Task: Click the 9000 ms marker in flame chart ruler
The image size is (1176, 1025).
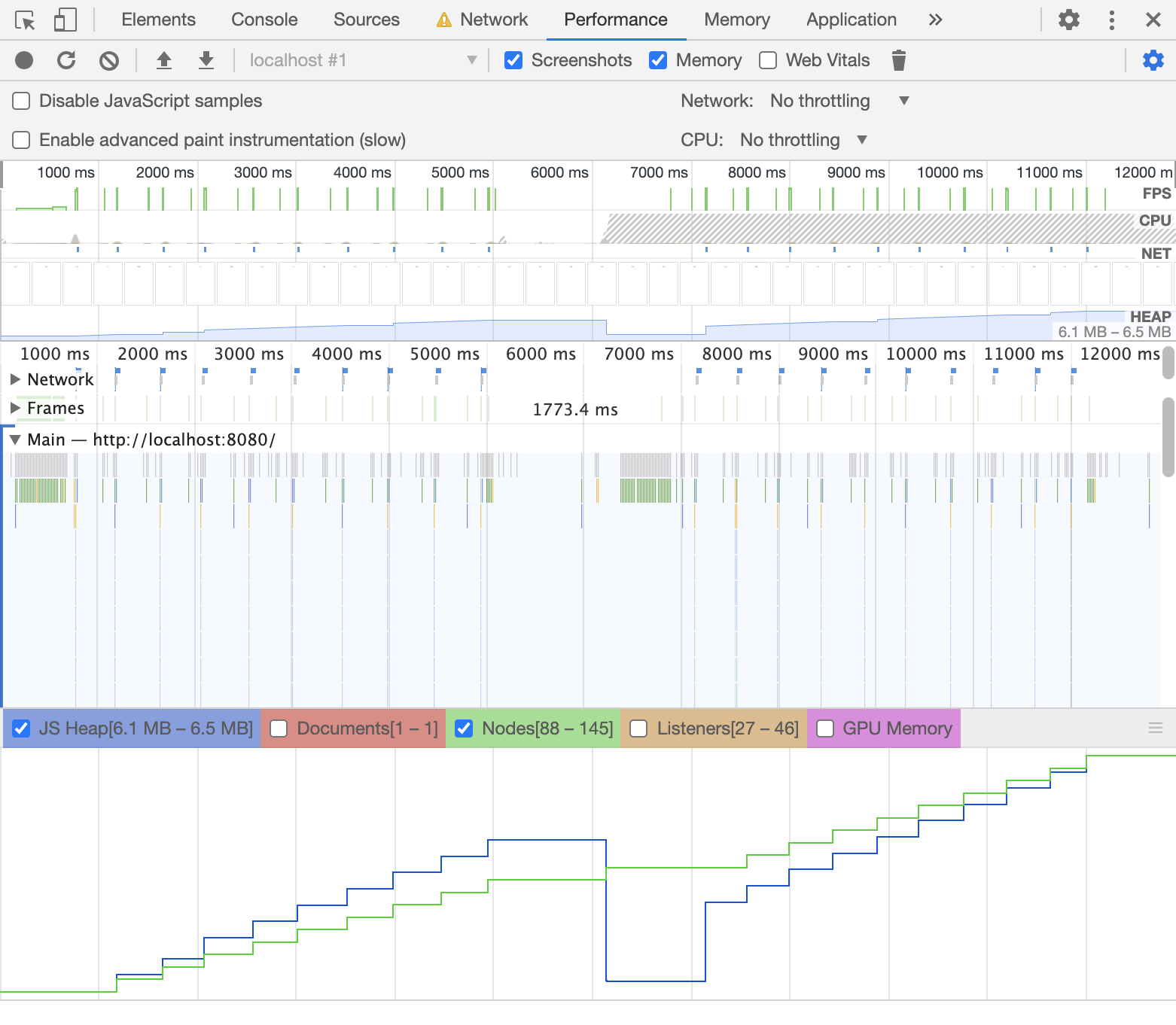Action: pyautogui.click(x=833, y=354)
